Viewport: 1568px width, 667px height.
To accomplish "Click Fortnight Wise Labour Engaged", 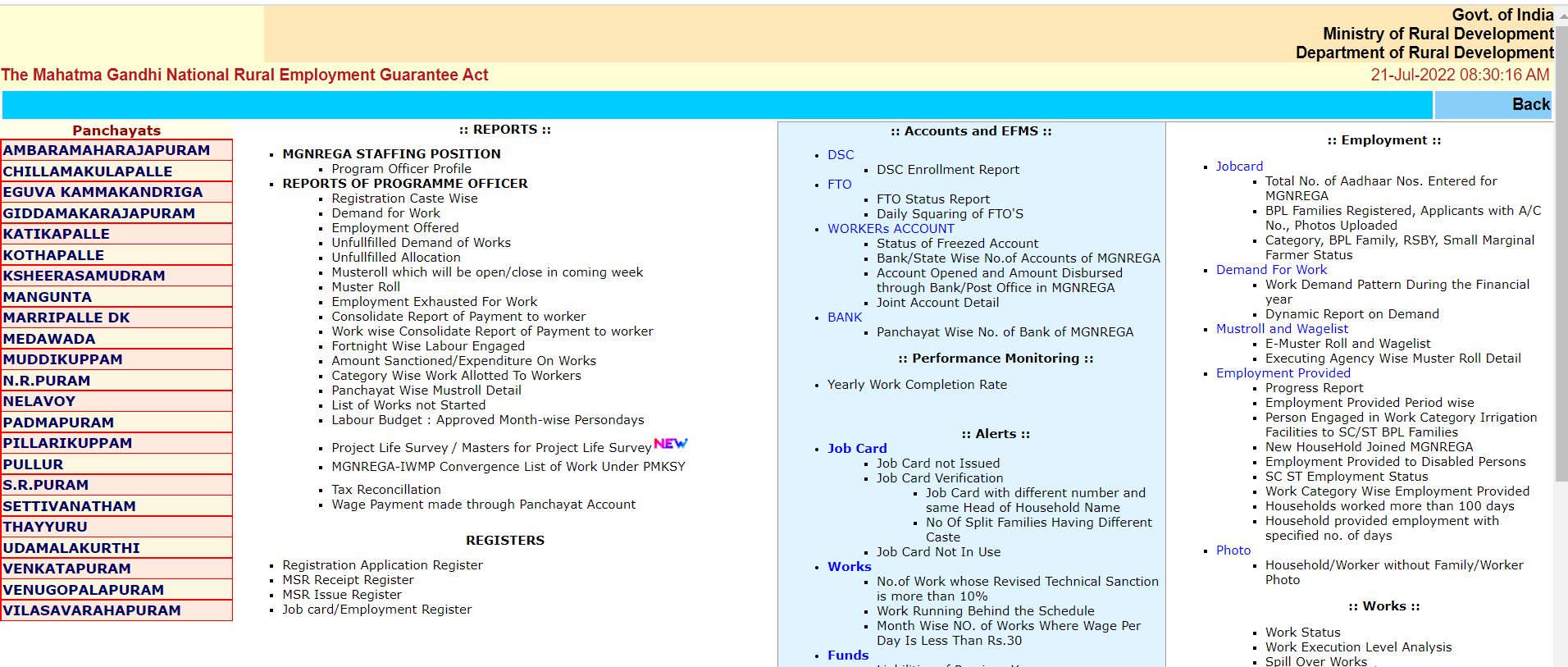I will coord(428,346).
